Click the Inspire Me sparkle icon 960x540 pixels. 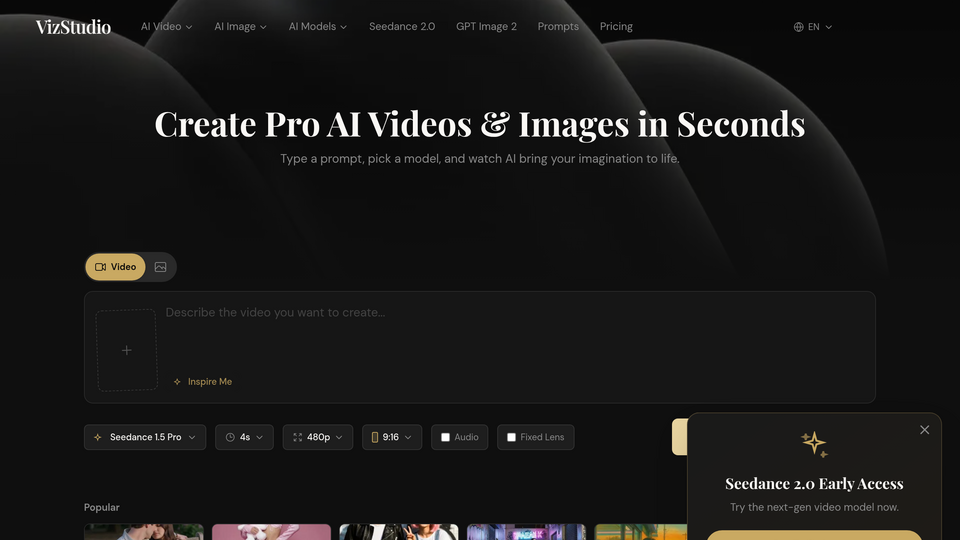click(177, 381)
